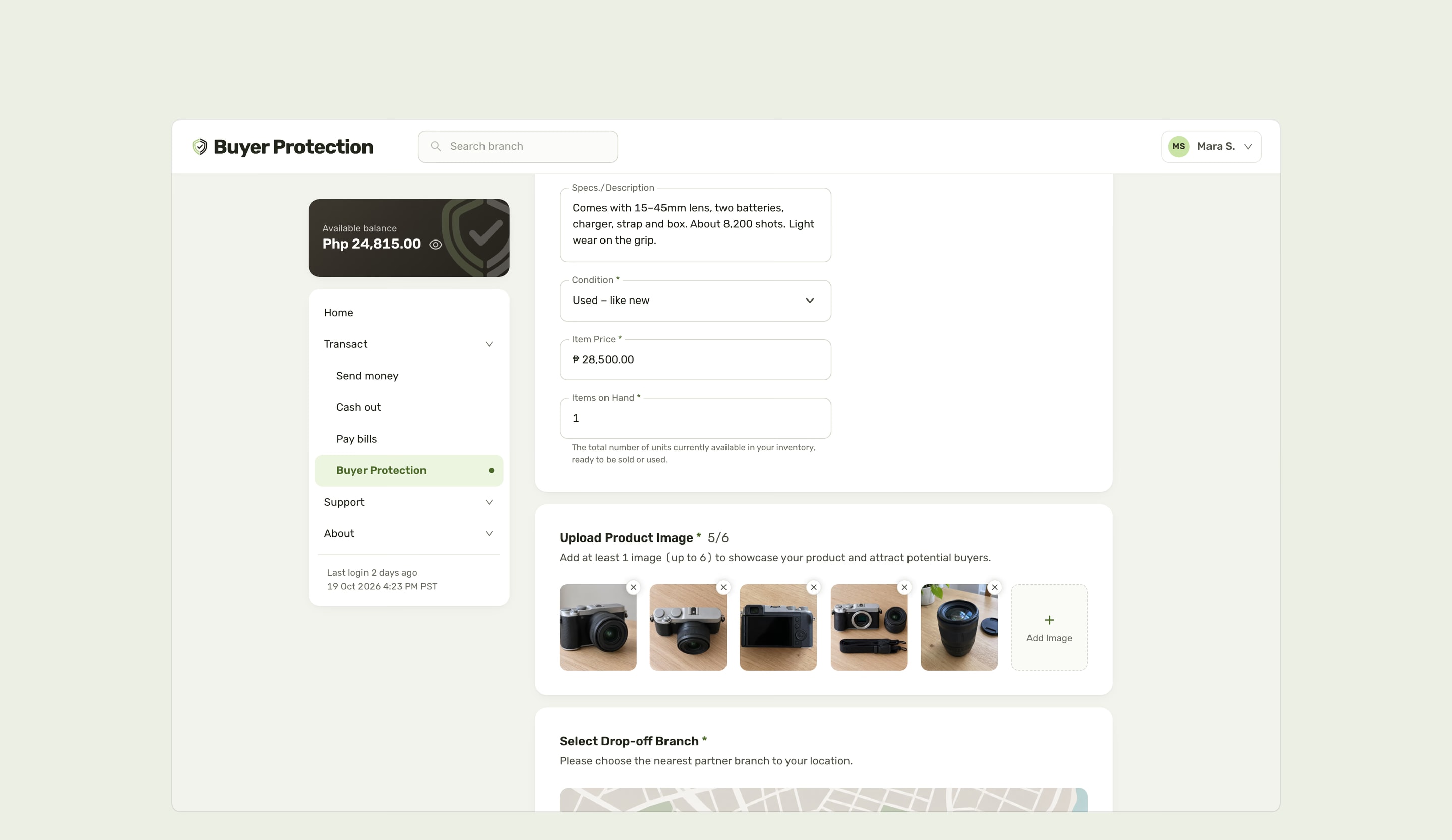Open the lens thumbnail
This screenshot has height=840, width=1452.
click(959, 627)
